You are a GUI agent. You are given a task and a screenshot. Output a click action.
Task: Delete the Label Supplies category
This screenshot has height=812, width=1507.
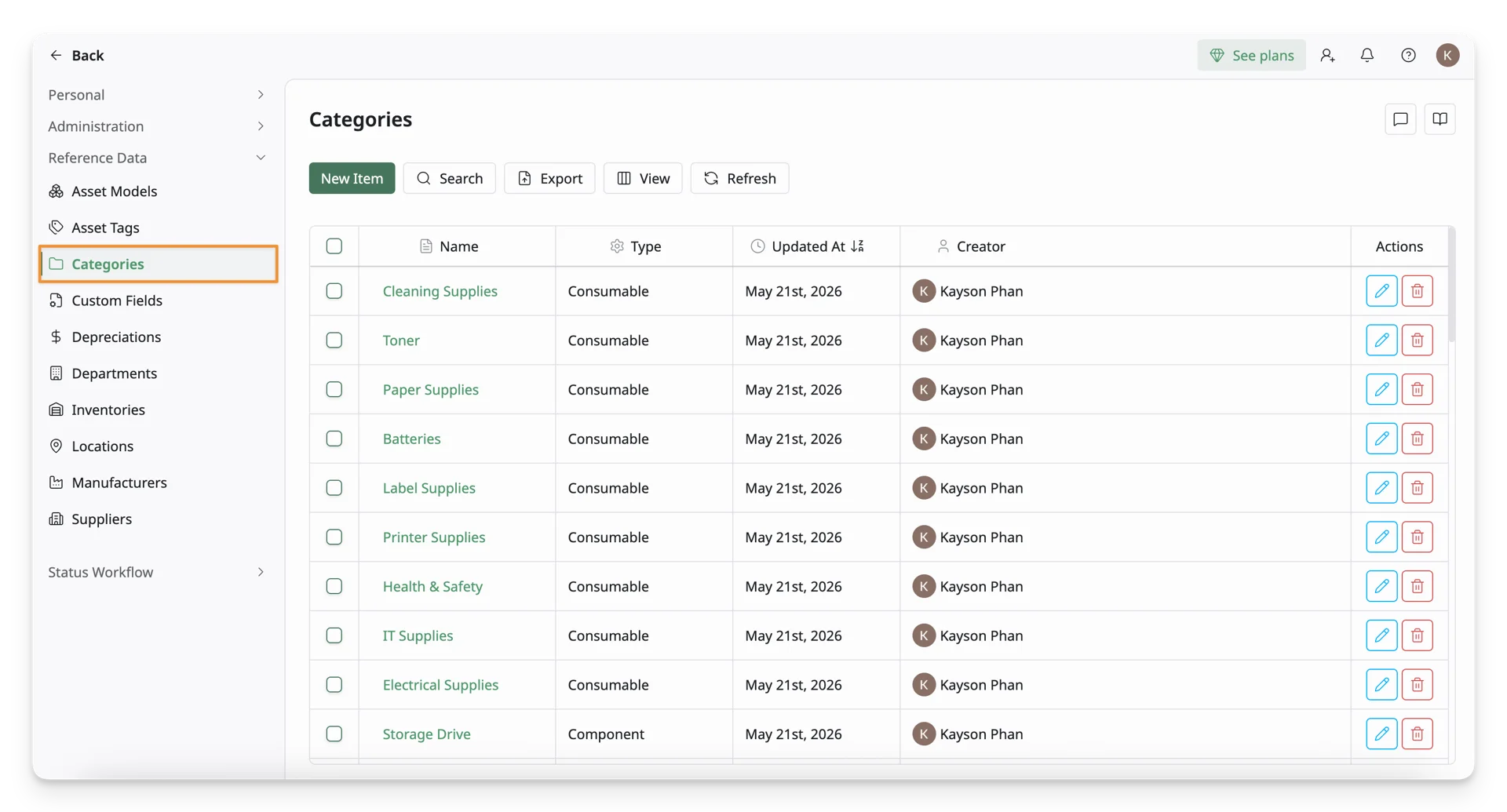click(1417, 488)
